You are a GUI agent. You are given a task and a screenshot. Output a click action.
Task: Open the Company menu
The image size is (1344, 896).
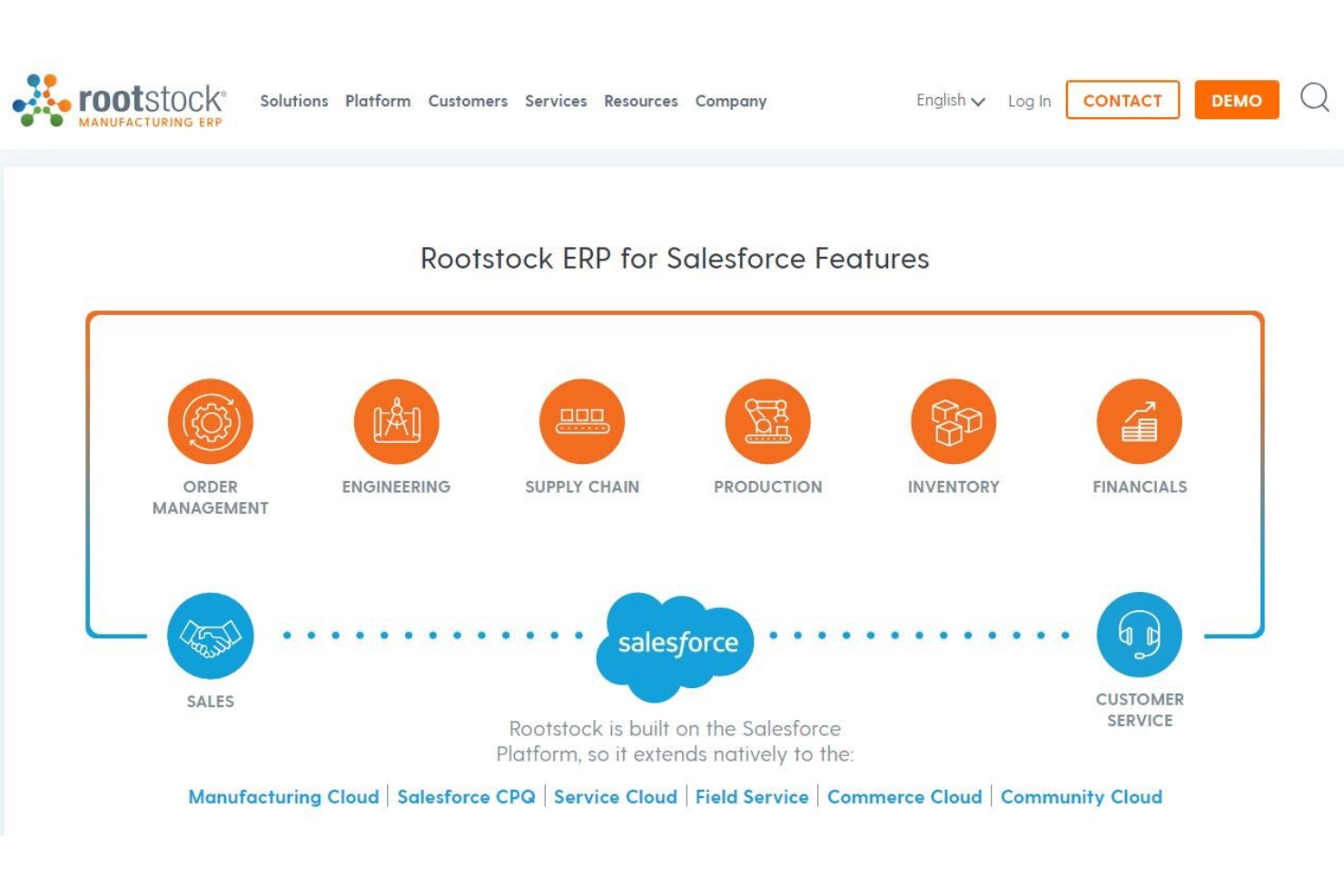731,102
